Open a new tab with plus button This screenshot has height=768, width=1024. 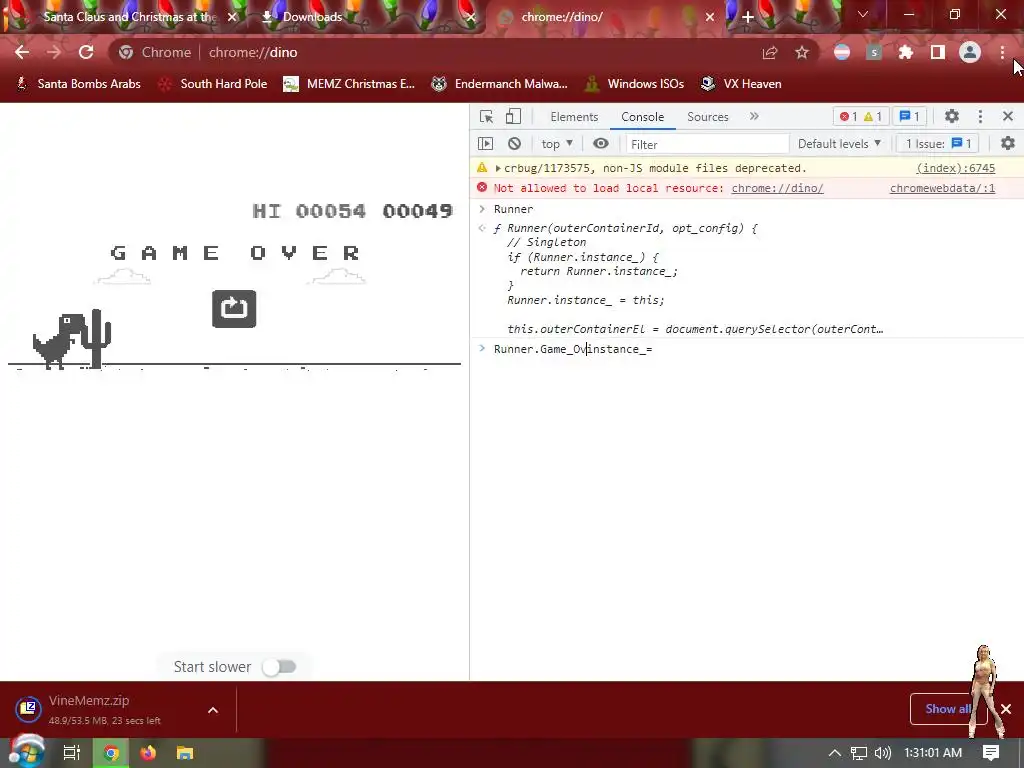pyautogui.click(x=748, y=17)
